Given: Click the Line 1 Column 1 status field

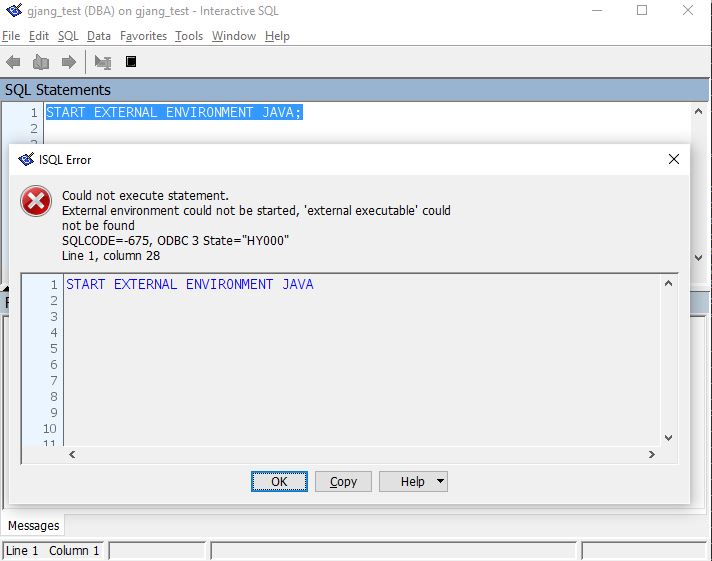Looking at the screenshot, I should (53, 551).
